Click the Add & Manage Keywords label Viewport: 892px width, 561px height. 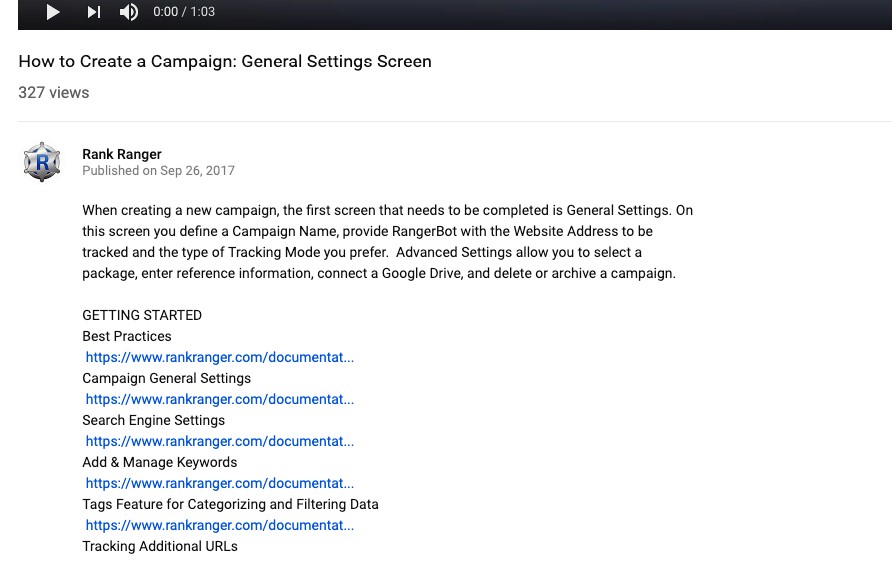point(159,462)
